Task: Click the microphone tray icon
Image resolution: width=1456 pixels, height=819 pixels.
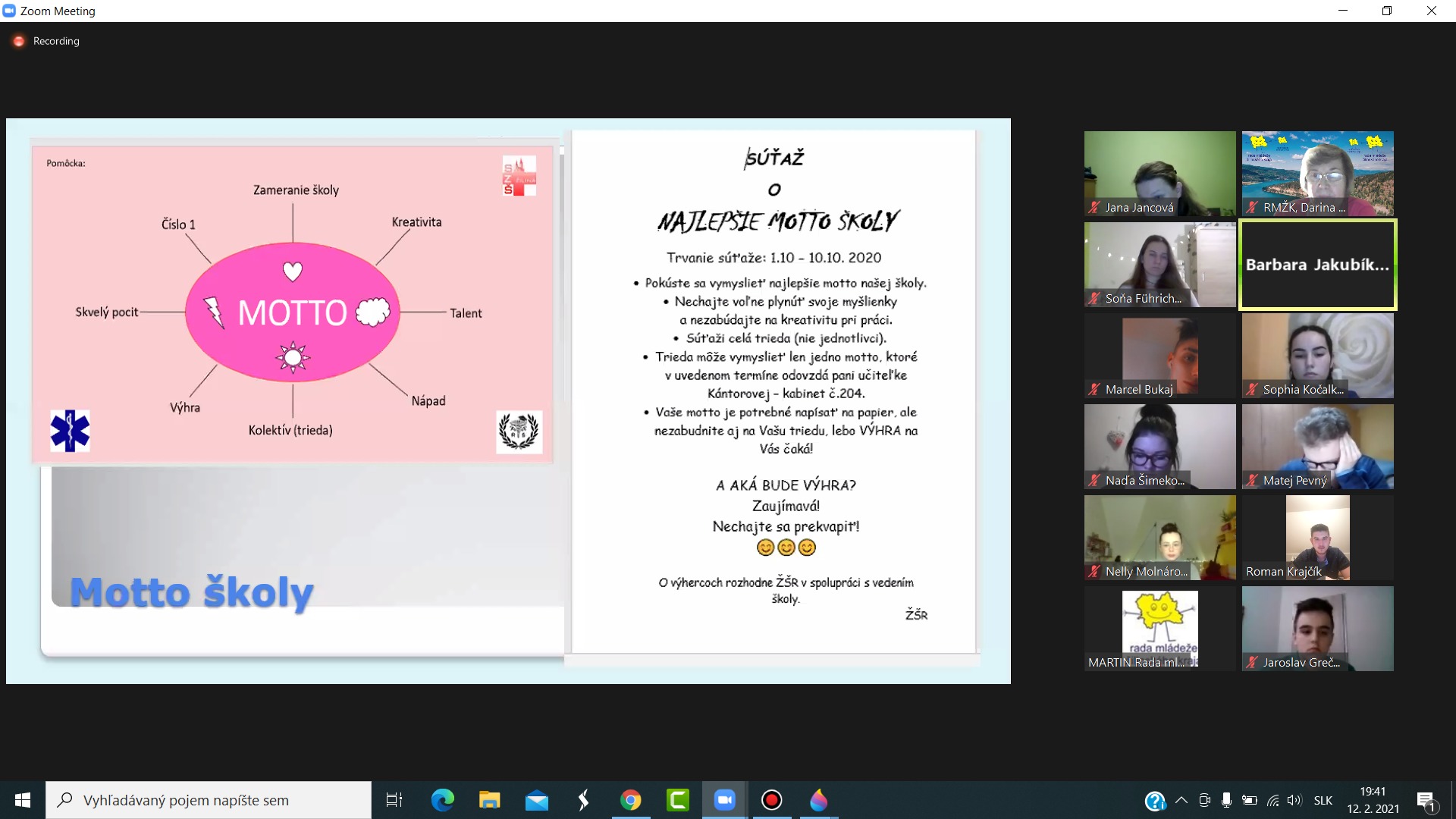Action: click(1226, 800)
